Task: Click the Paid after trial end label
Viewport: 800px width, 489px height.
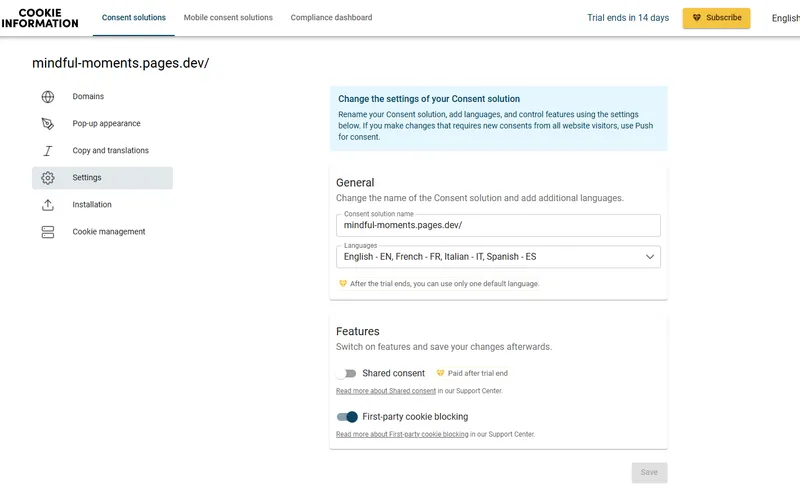Action: tap(478, 373)
